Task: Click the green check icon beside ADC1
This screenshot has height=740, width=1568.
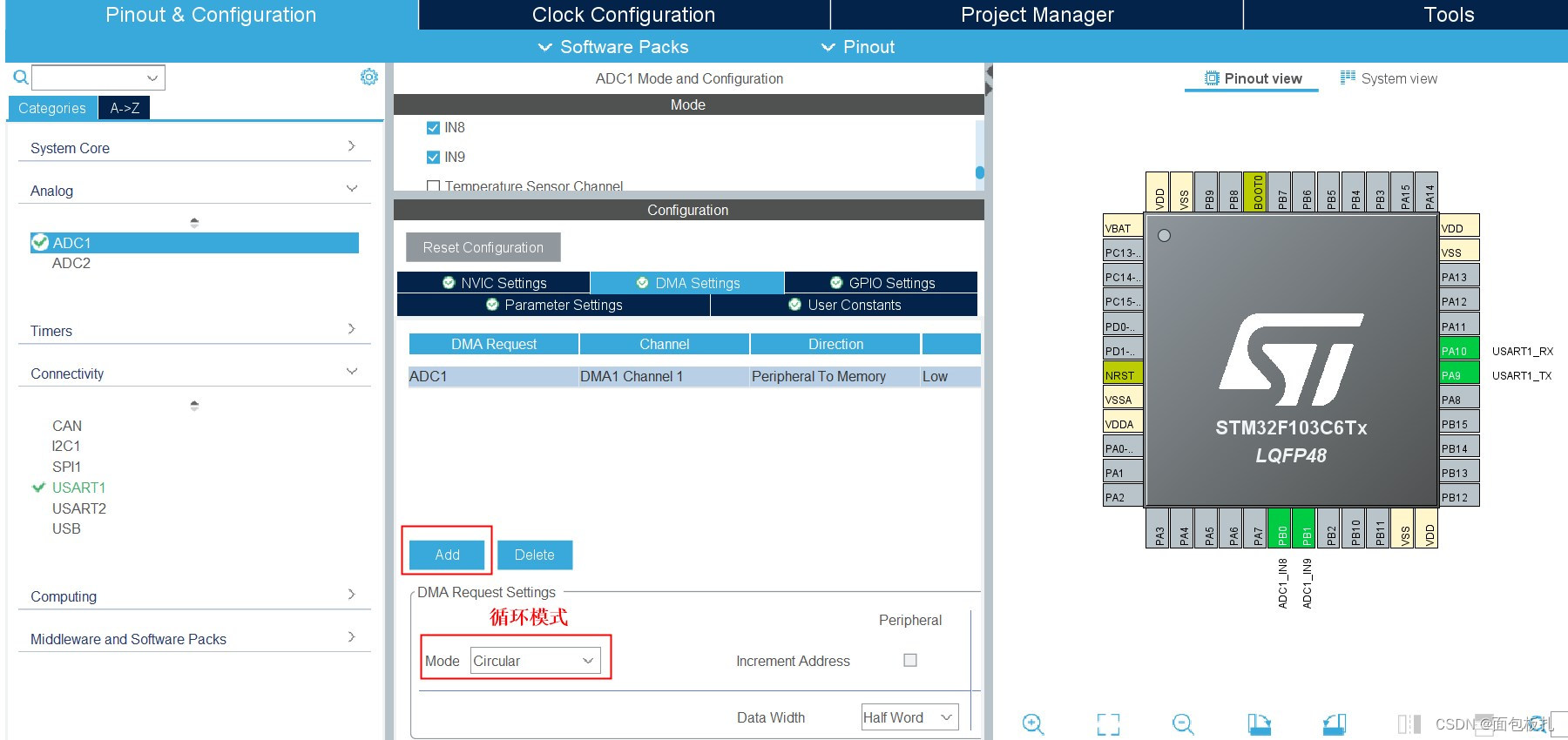Action: 40,242
